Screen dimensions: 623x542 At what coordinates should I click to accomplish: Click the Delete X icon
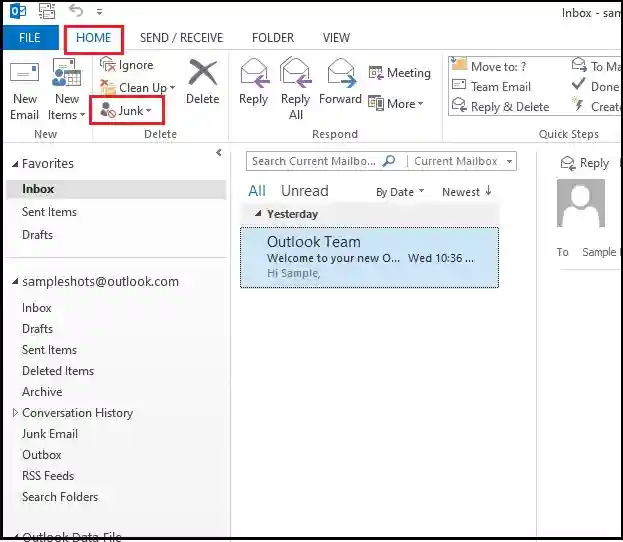point(203,72)
